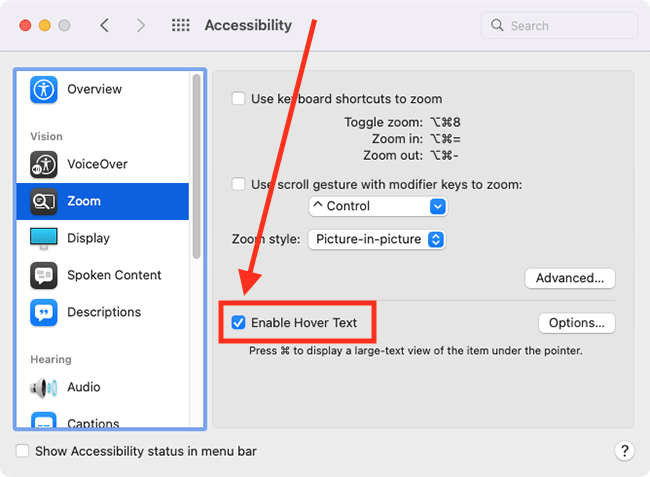Toggle scroll gesture with modifier keys checkbox
The height and width of the screenshot is (477, 650).
point(238,184)
